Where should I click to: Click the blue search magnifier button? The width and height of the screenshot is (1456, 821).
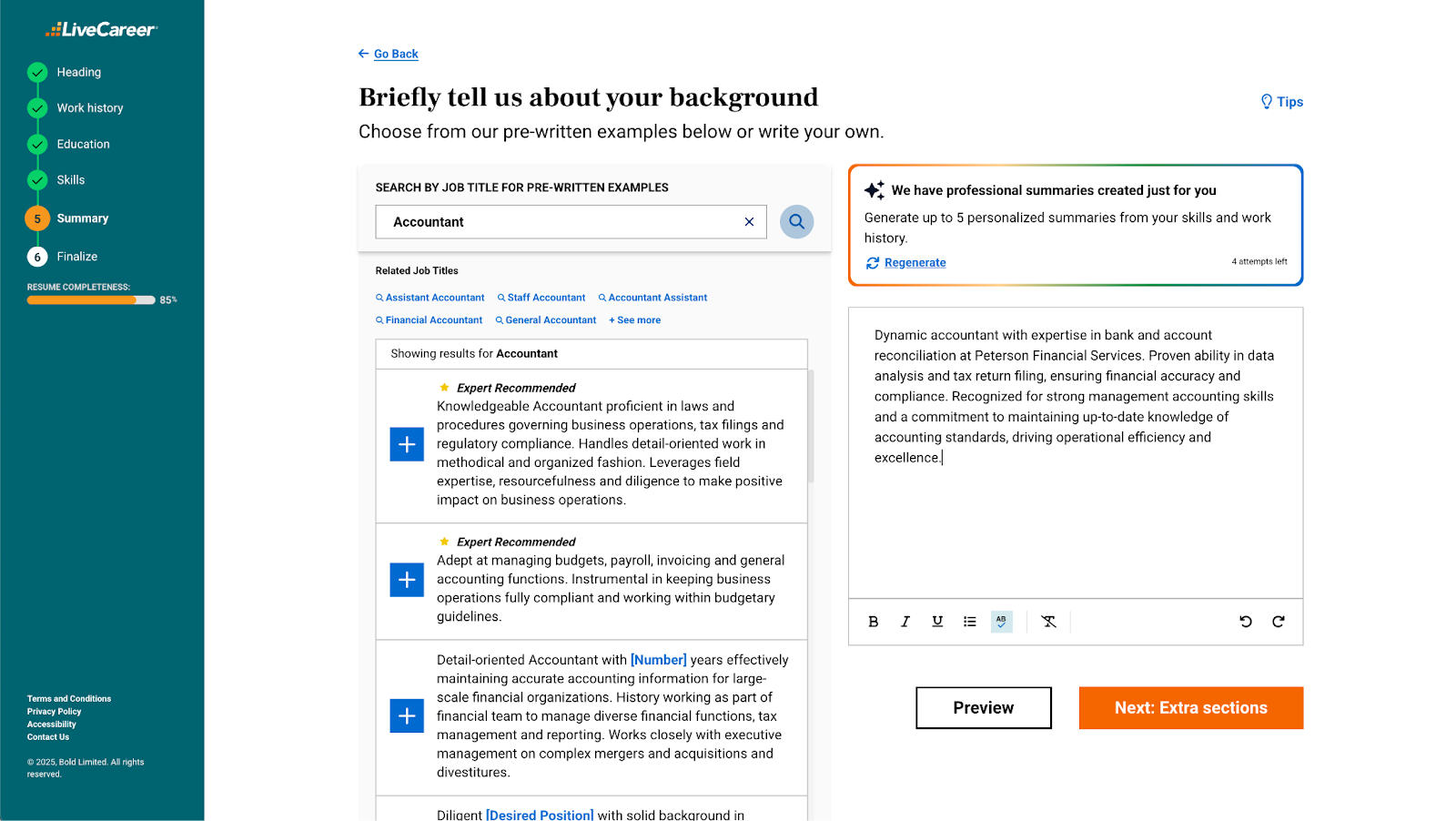pos(796,221)
